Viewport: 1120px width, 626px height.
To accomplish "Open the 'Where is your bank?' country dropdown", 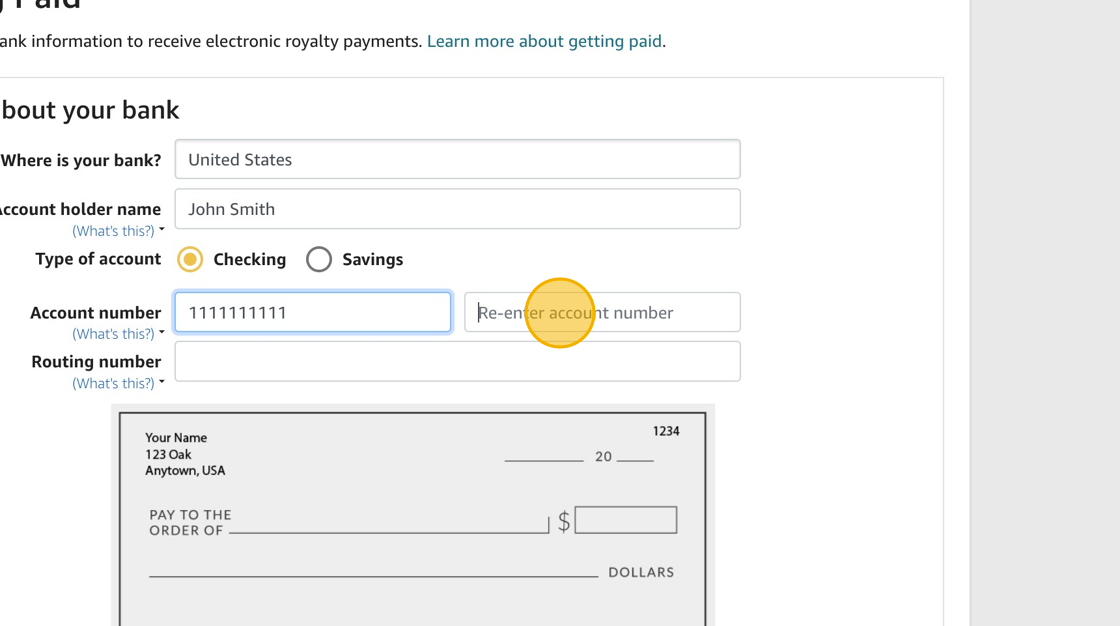I will 457,160.
